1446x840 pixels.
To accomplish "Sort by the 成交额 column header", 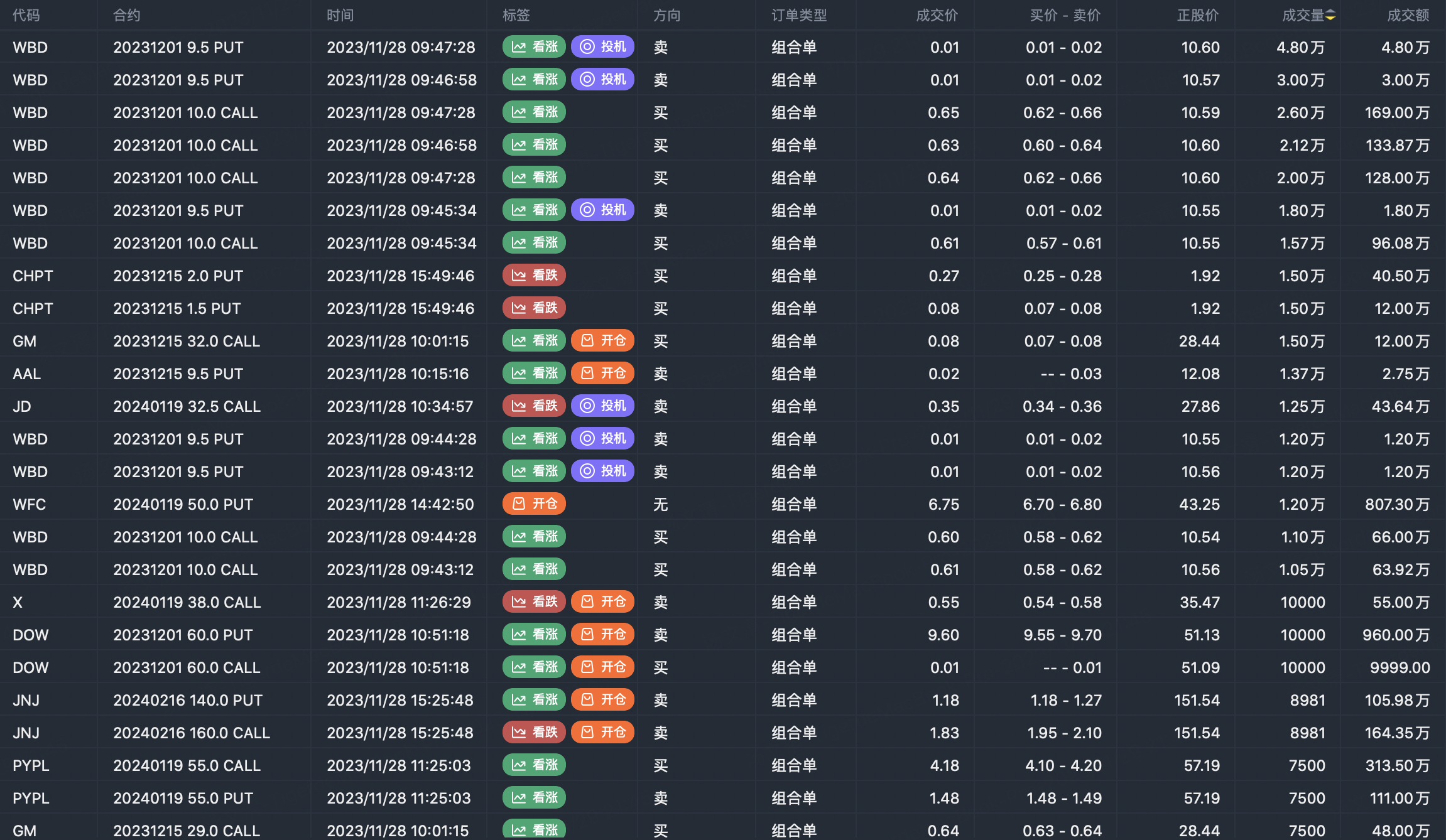I will tap(1408, 15).
